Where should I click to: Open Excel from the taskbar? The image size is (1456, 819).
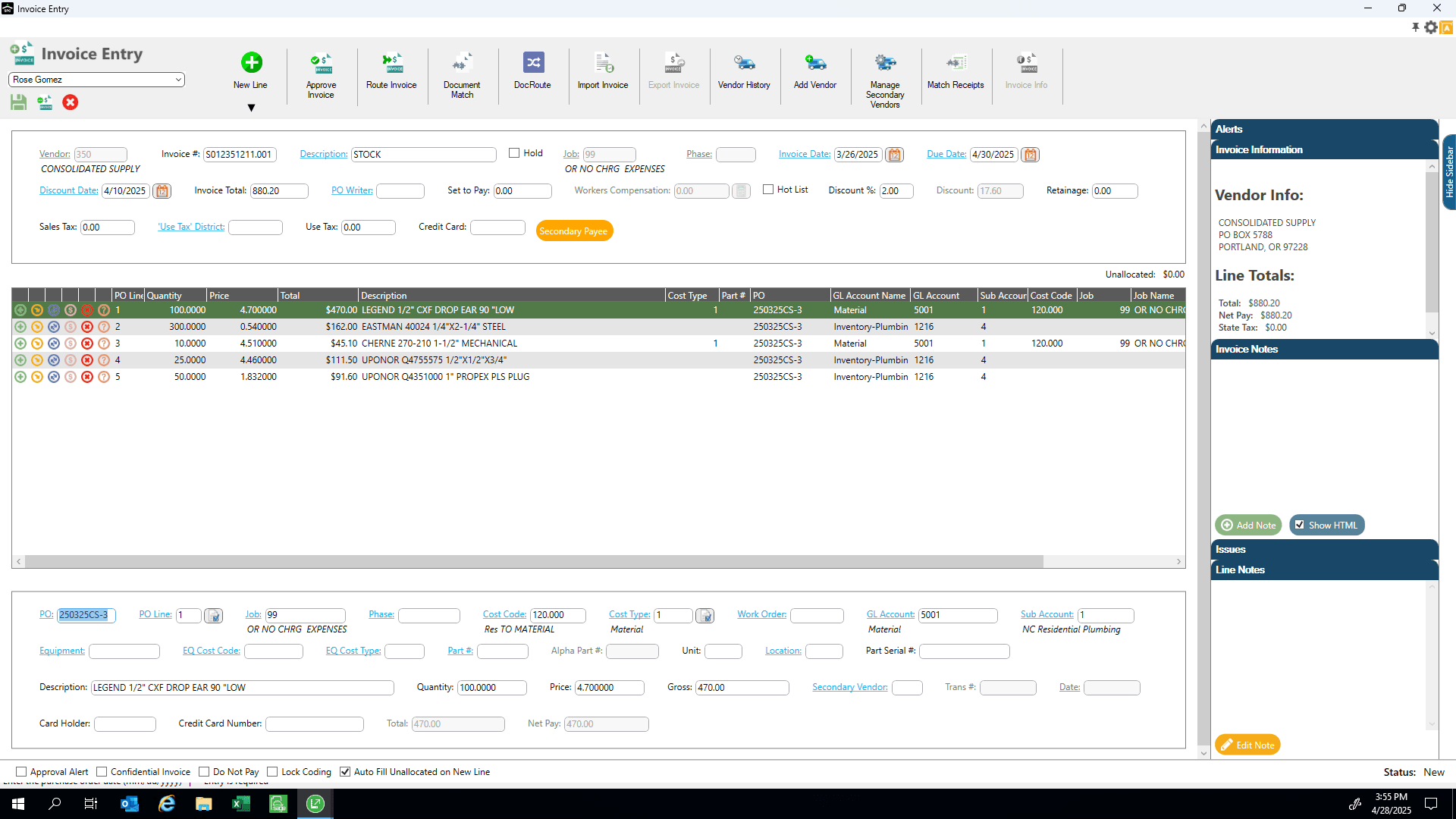[x=241, y=804]
